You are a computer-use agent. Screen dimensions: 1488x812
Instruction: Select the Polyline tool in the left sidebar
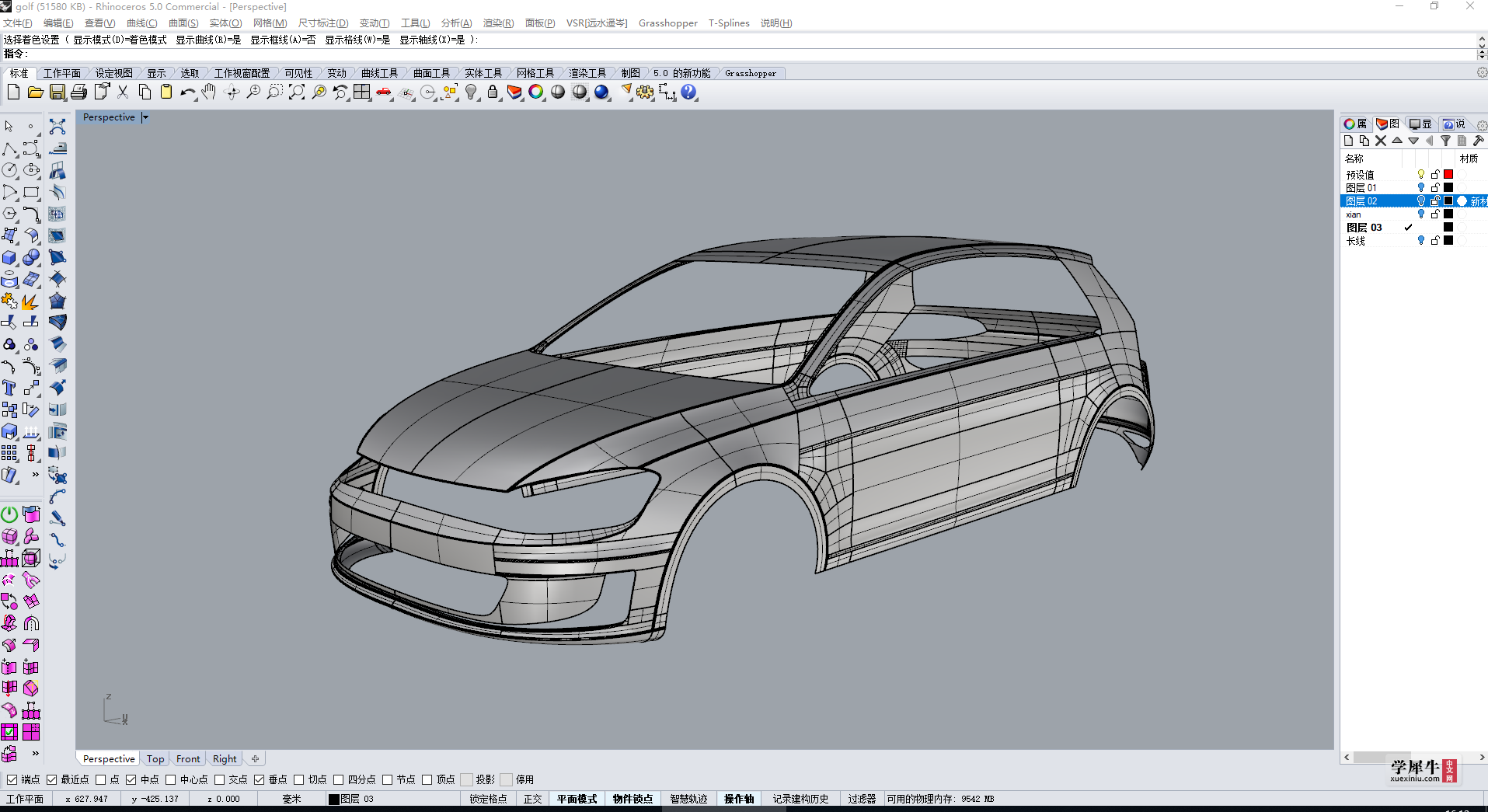tap(9, 148)
